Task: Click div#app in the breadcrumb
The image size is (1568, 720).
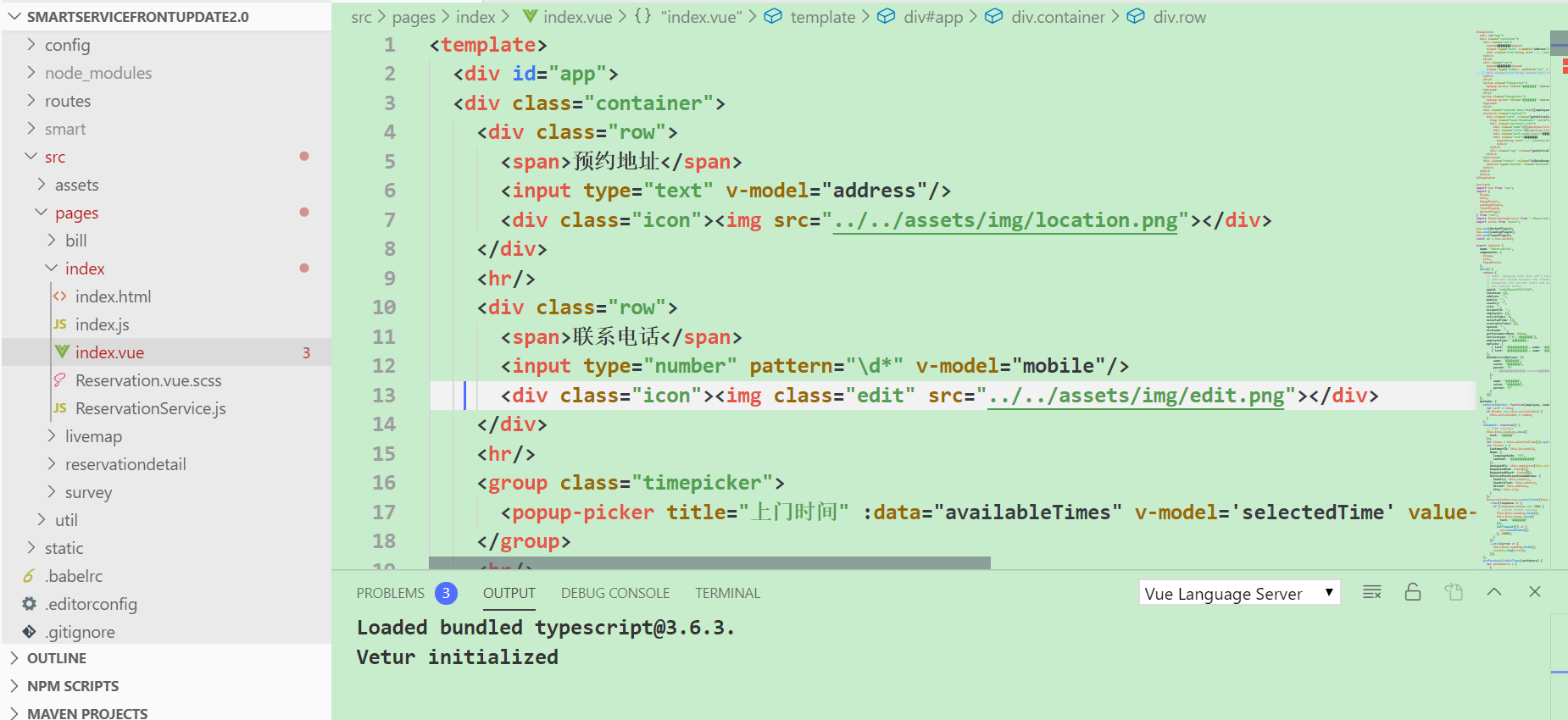Action: tap(920, 17)
